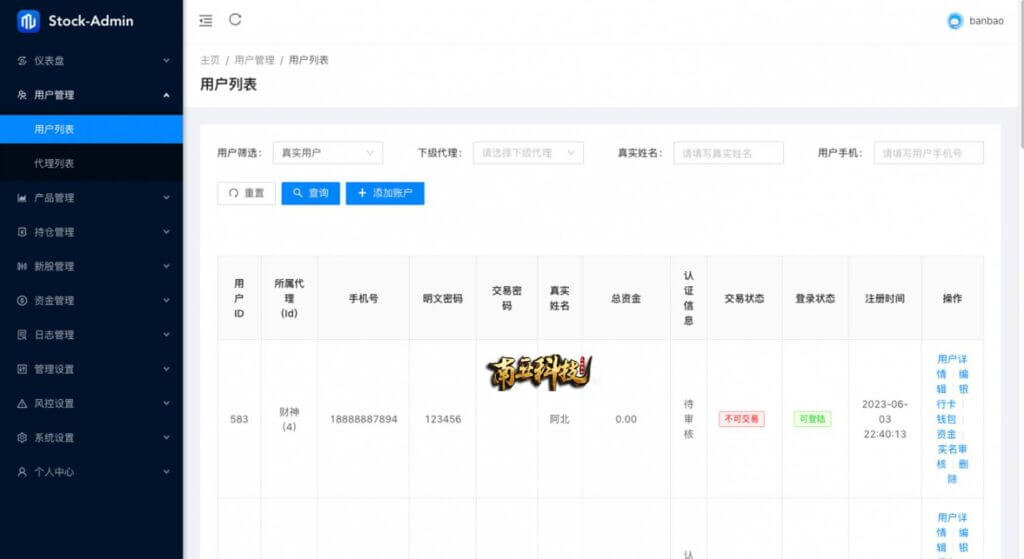Viewport: 1024px width, 559px height.
Task: Click the 添加账户 add account button
Action: pyautogui.click(x=385, y=193)
